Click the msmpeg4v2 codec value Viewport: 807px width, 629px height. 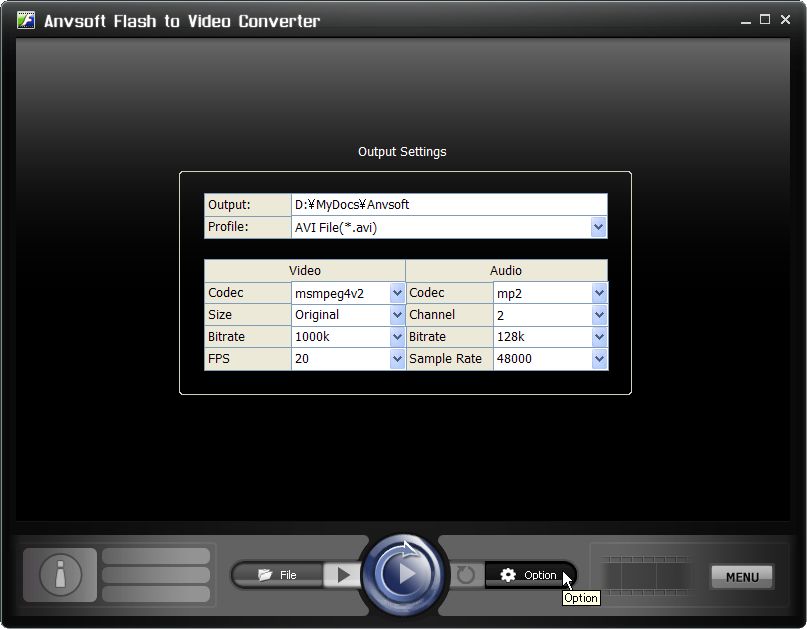(x=329, y=293)
